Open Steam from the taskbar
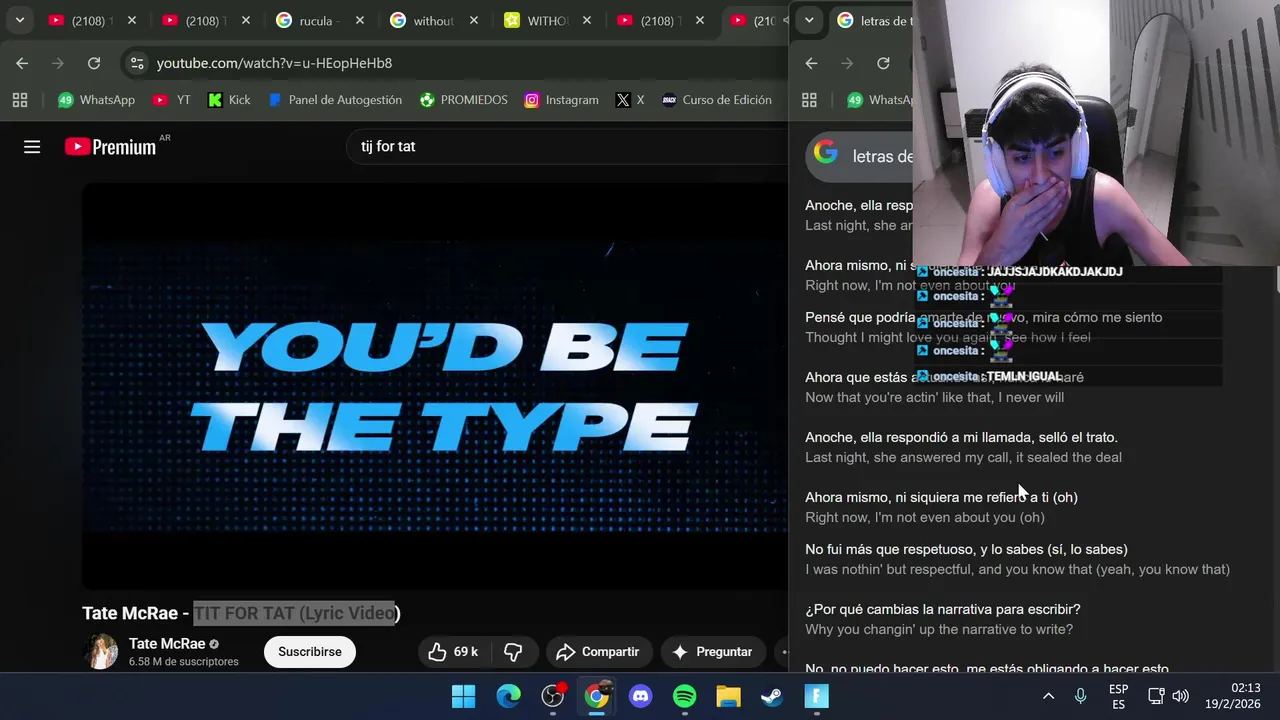 click(772, 696)
